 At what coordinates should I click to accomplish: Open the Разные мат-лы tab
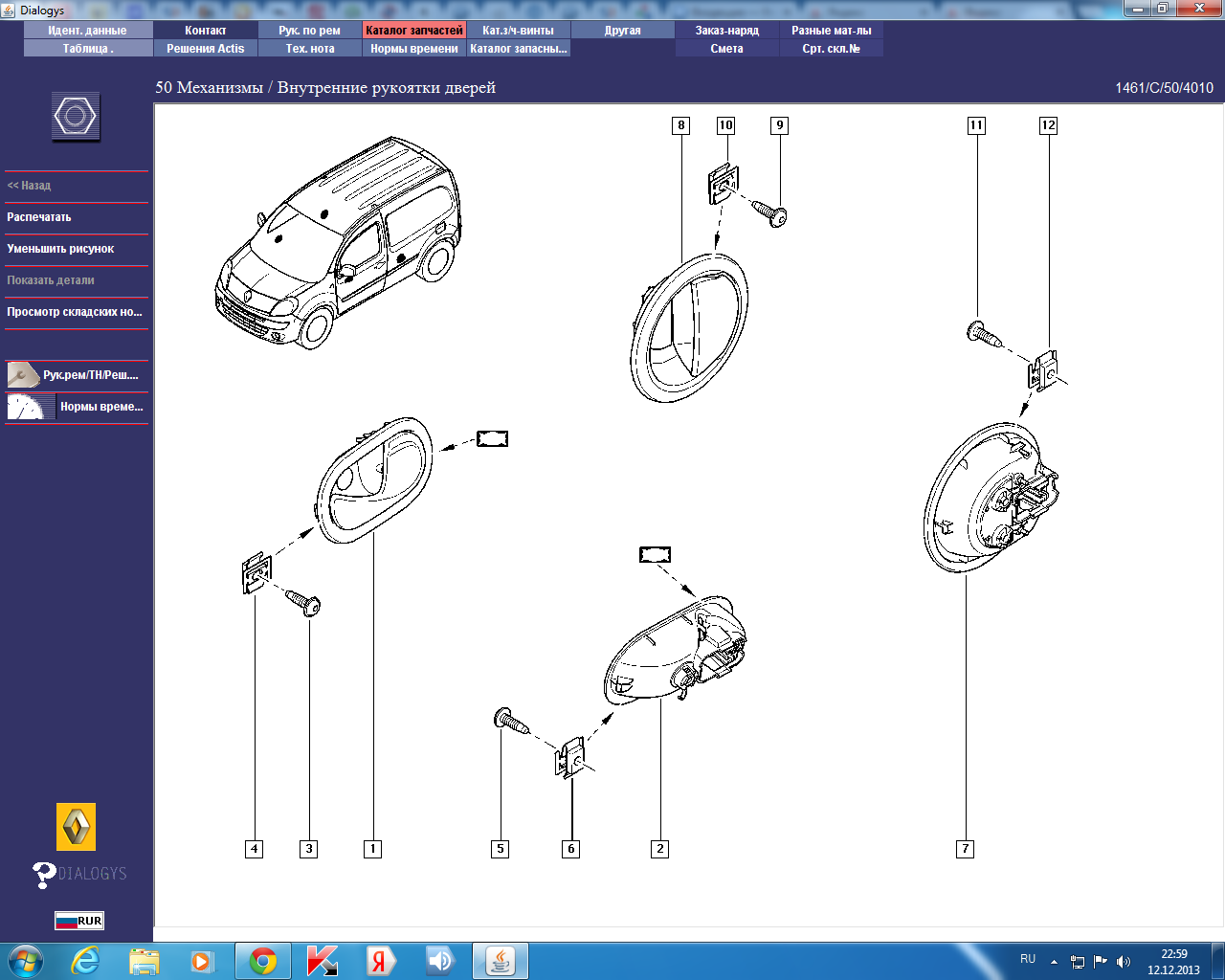pos(832,31)
